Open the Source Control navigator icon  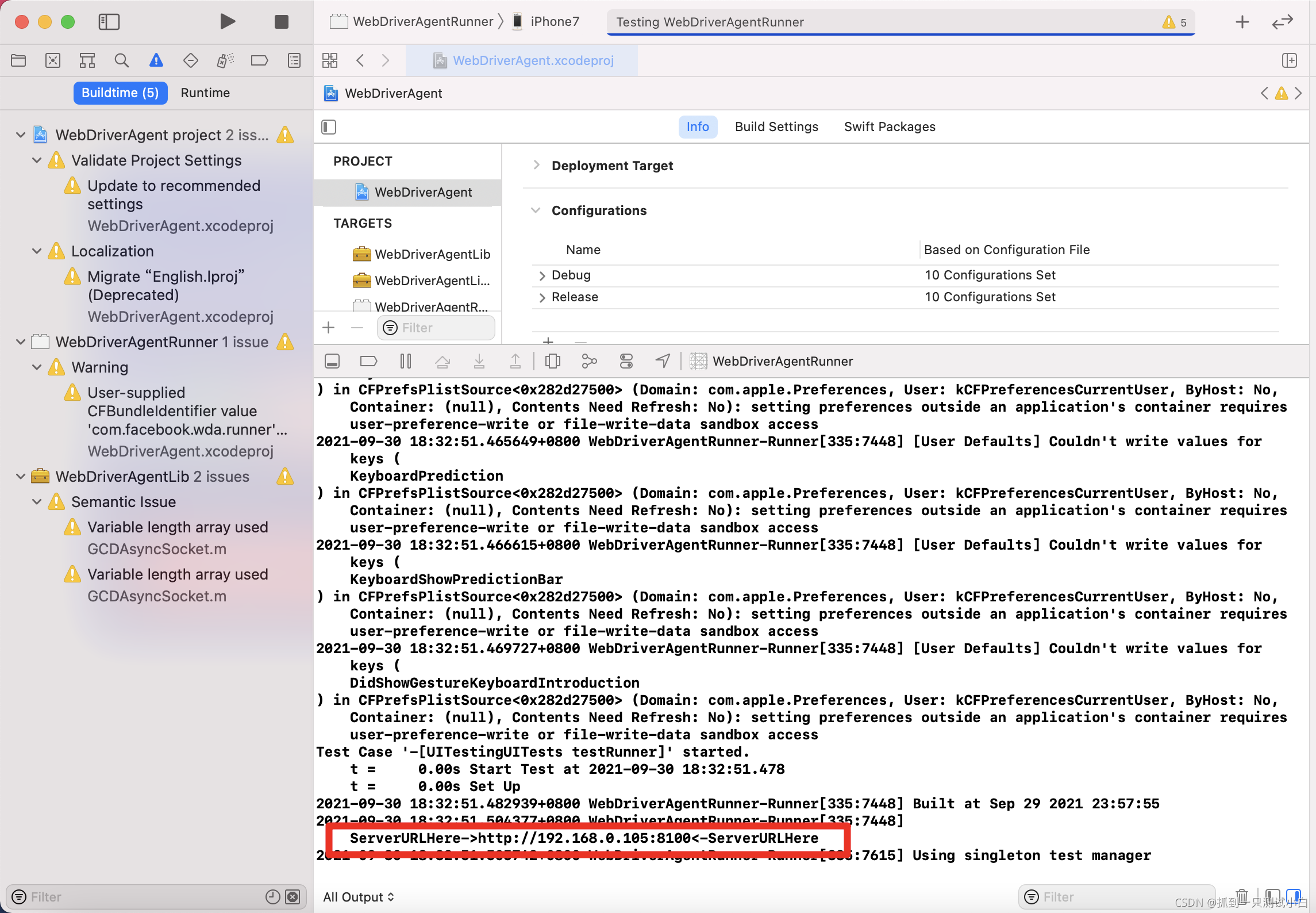pos(53,60)
